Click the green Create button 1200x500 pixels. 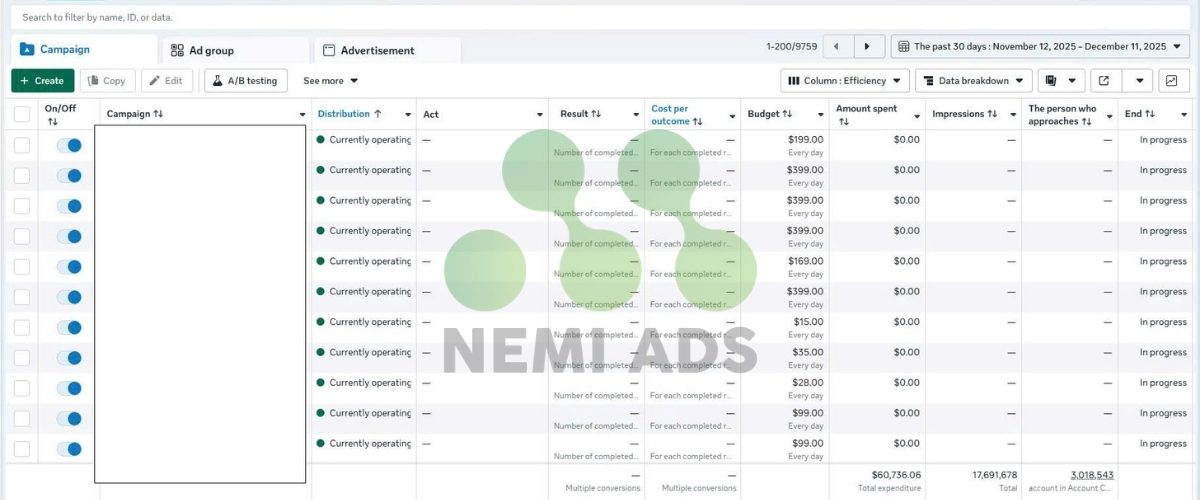(x=42, y=81)
